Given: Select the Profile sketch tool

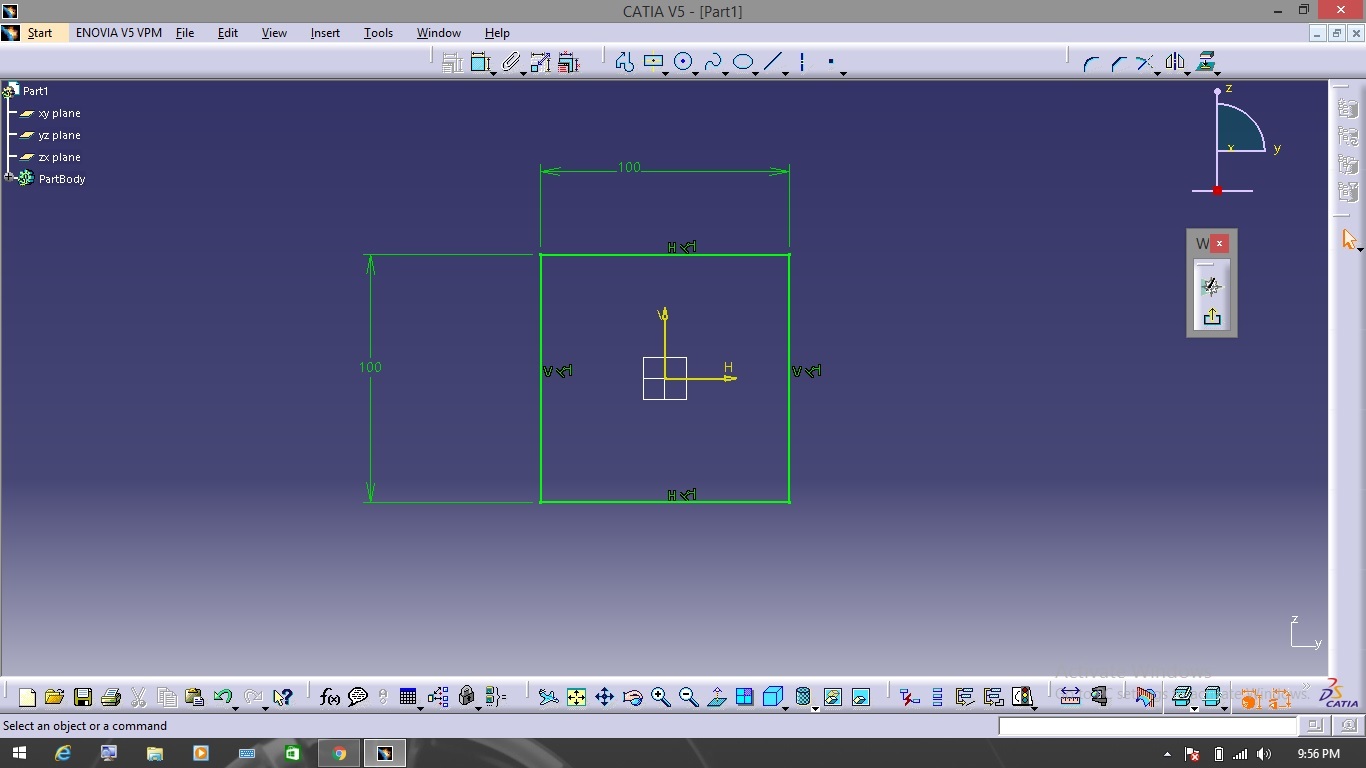Looking at the screenshot, I should click(625, 62).
